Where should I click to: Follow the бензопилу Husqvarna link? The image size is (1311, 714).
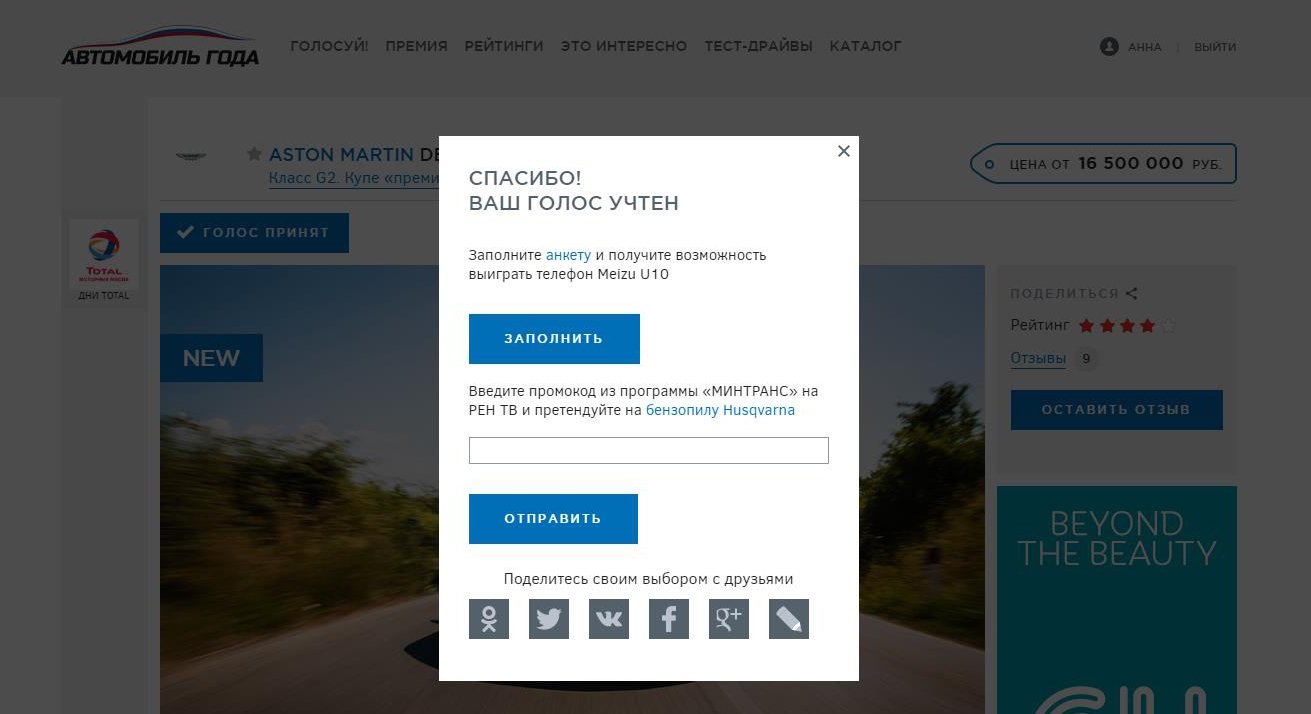720,410
